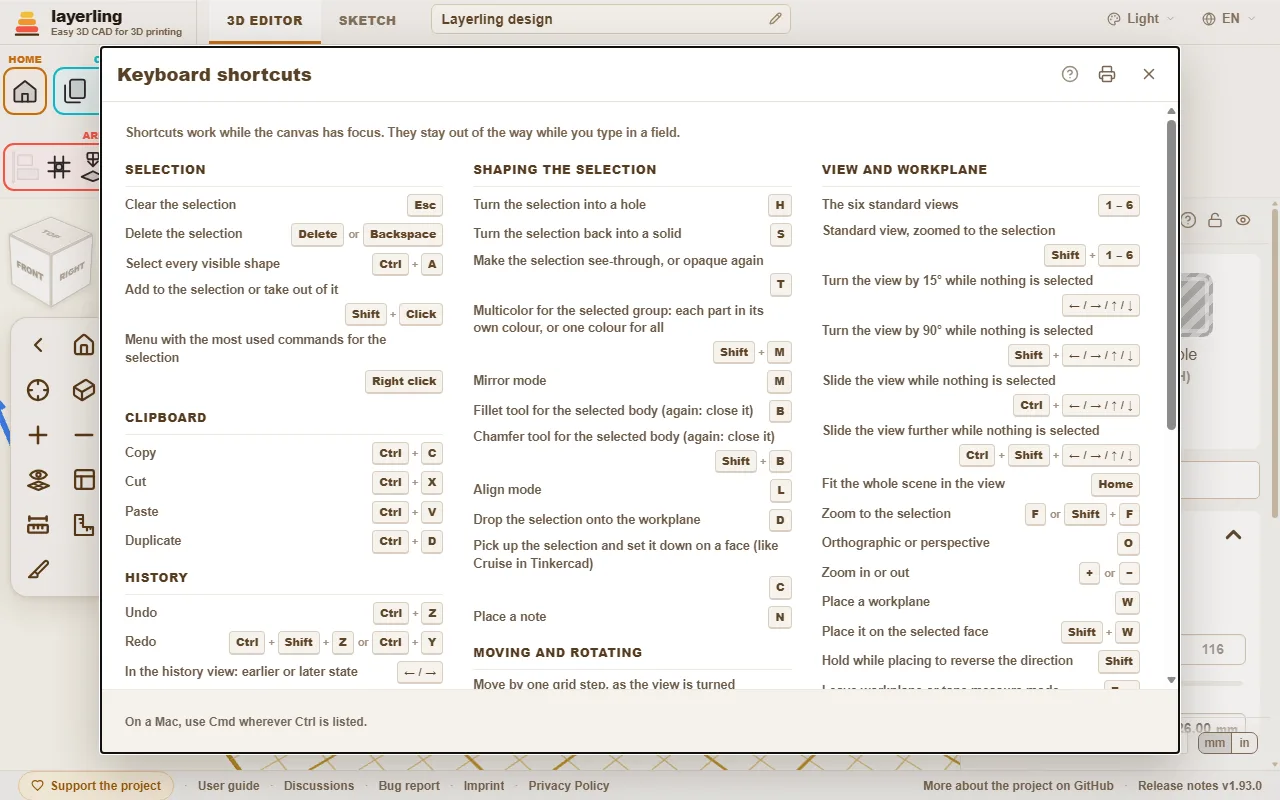Print the keyboard shortcuts list
Viewport: 1280px width, 800px height.
point(1107,74)
